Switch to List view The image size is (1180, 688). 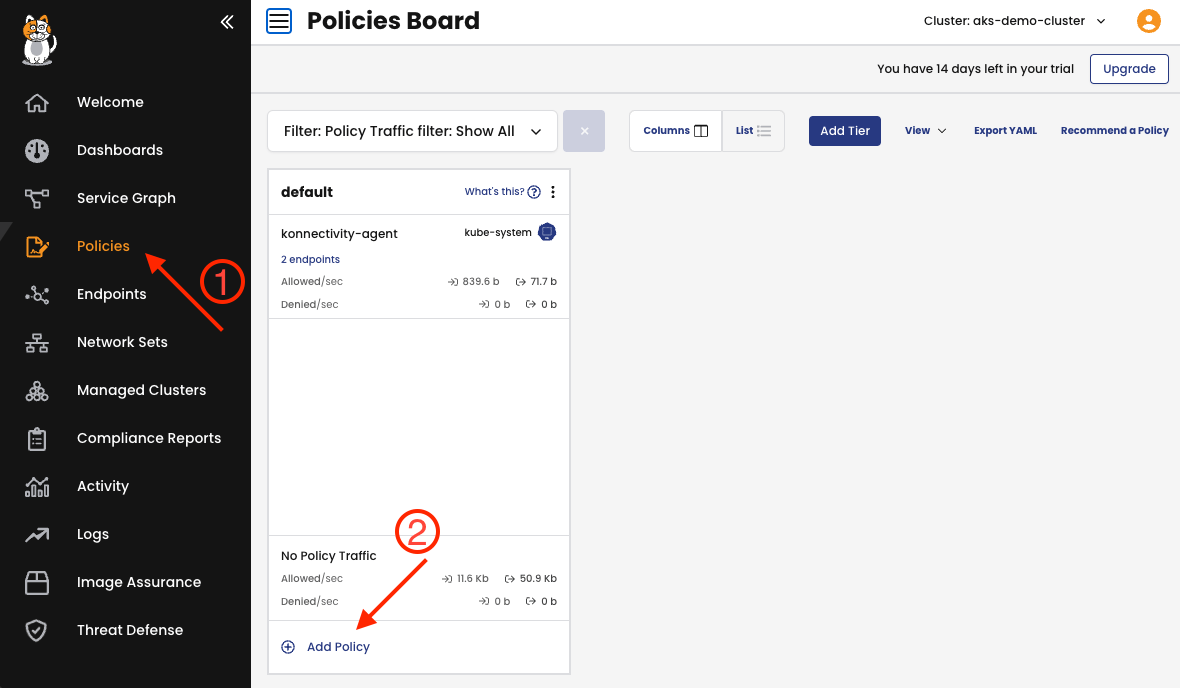coord(753,131)
